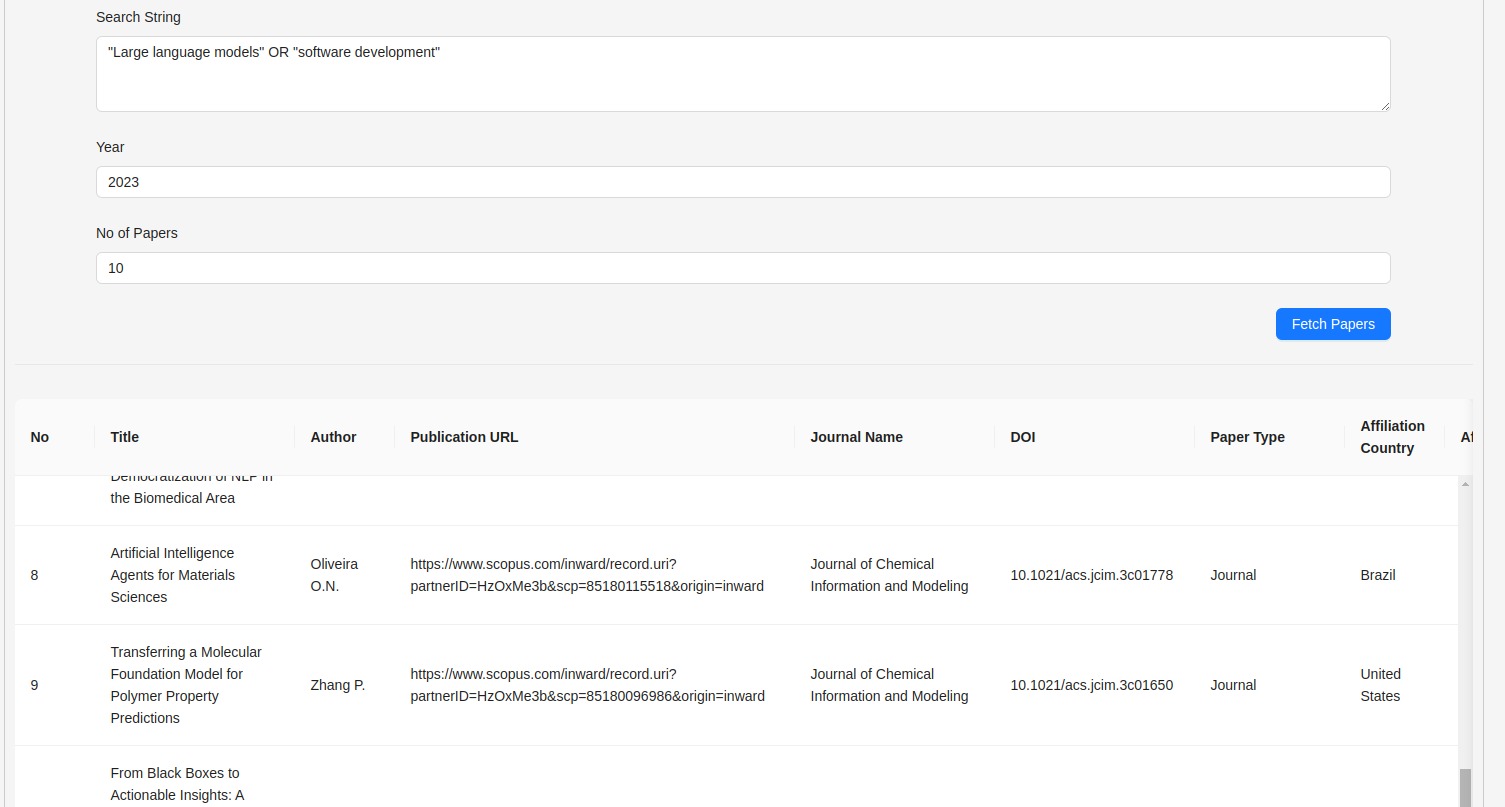
Task: Select the Paper Type column header
Action: [1247, 437]
